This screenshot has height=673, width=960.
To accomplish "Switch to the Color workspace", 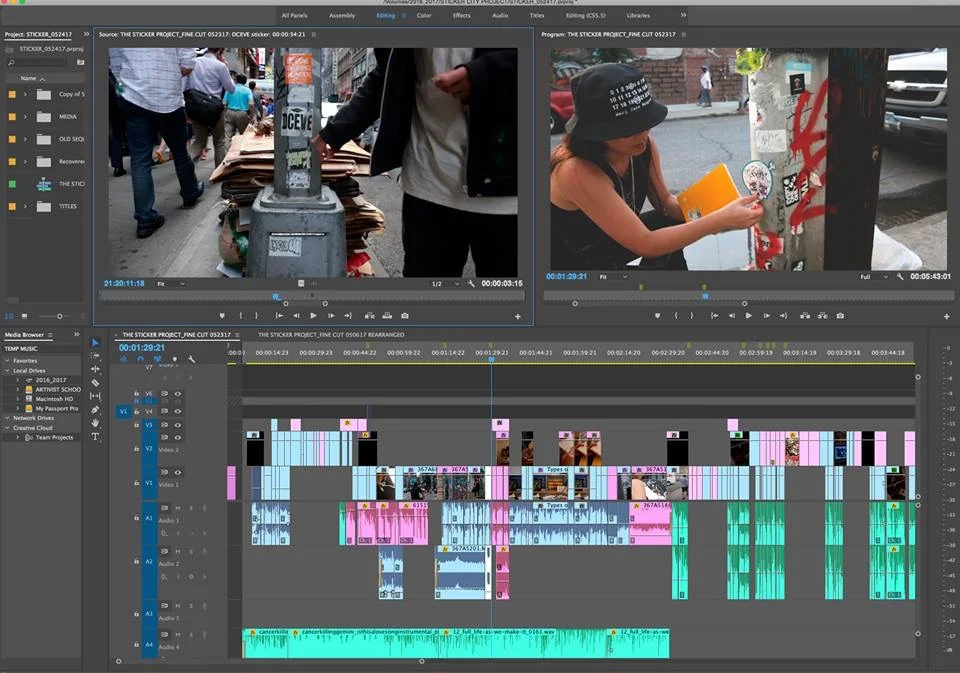I will tap(423, 15).
